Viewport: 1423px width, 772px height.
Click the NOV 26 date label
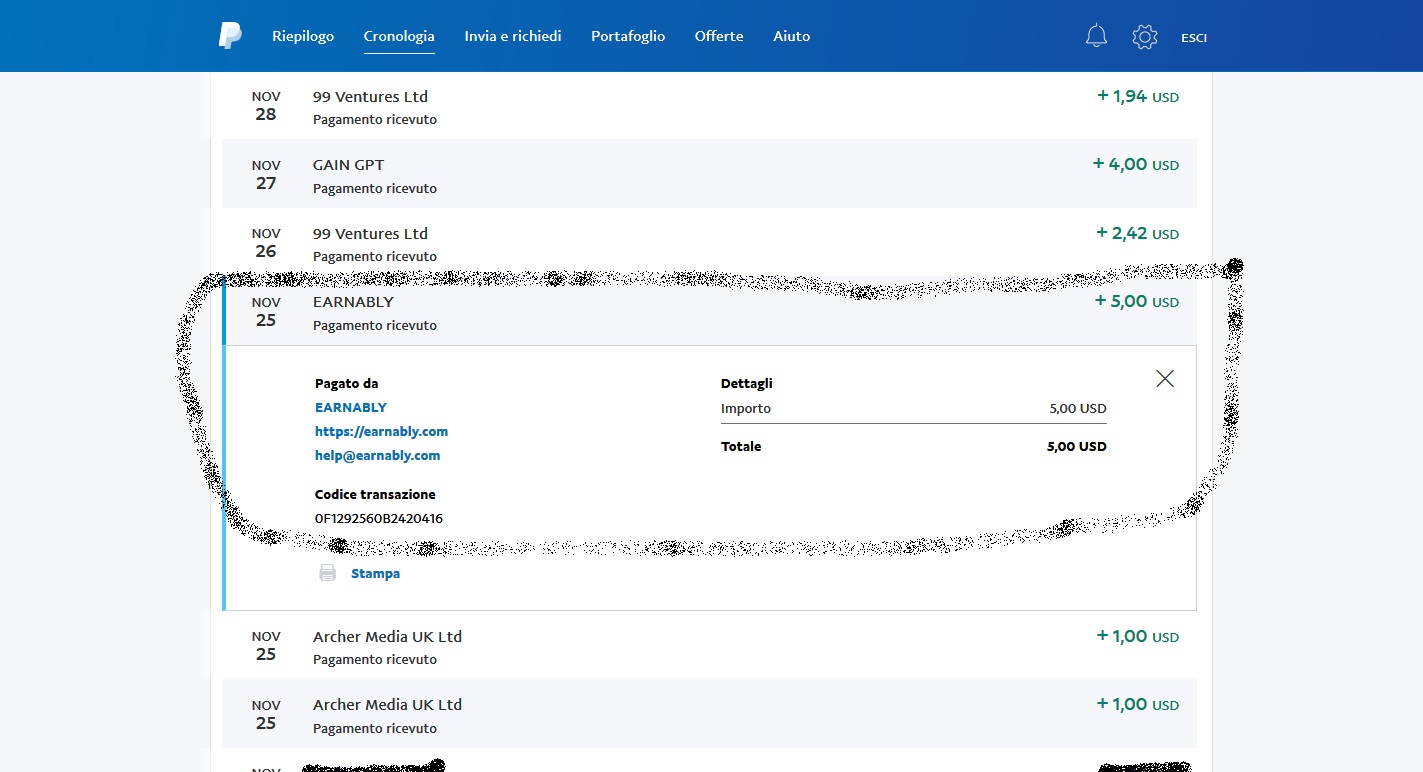[266, 242]
